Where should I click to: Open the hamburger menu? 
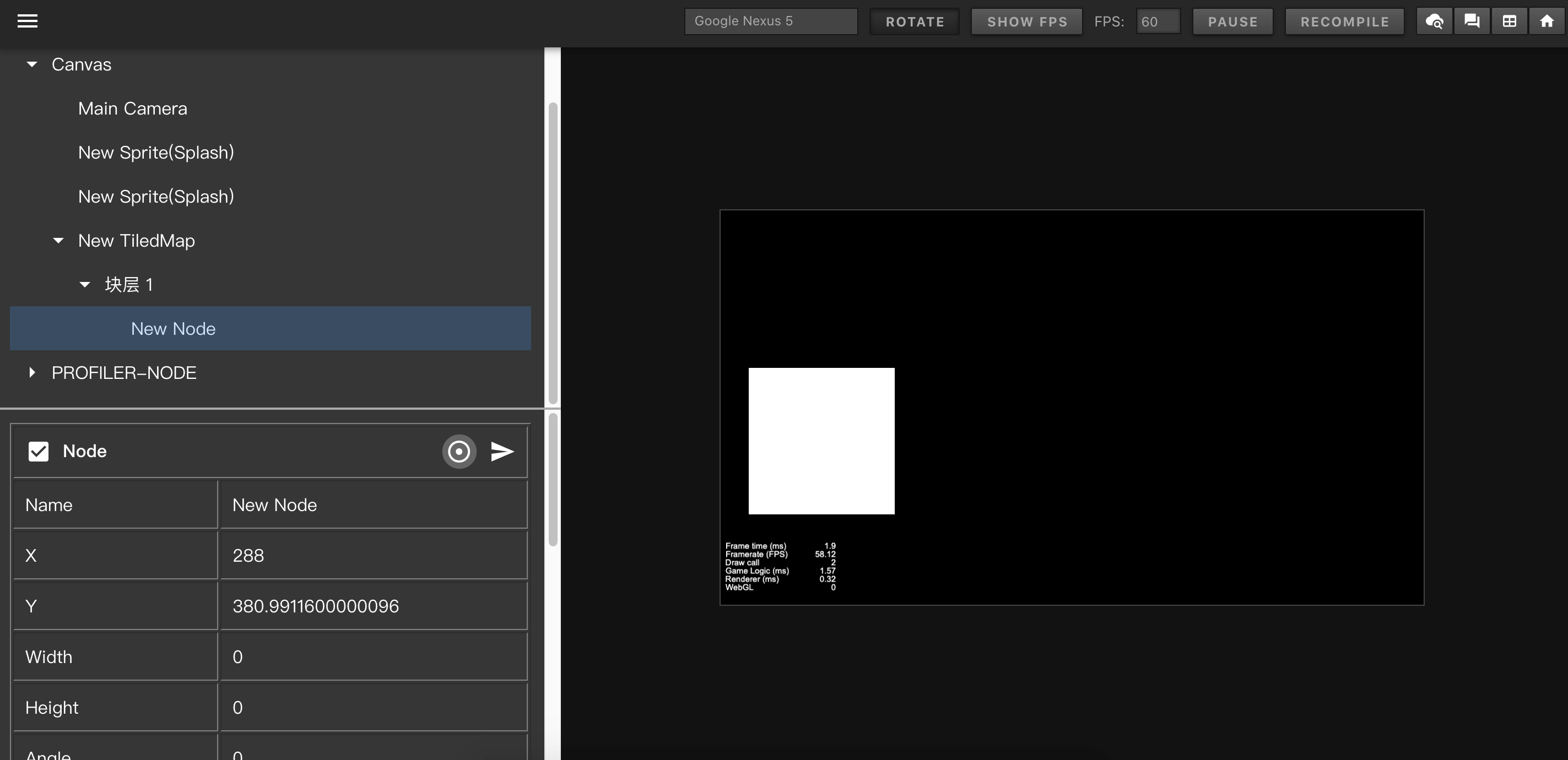[x=28, y=21]
